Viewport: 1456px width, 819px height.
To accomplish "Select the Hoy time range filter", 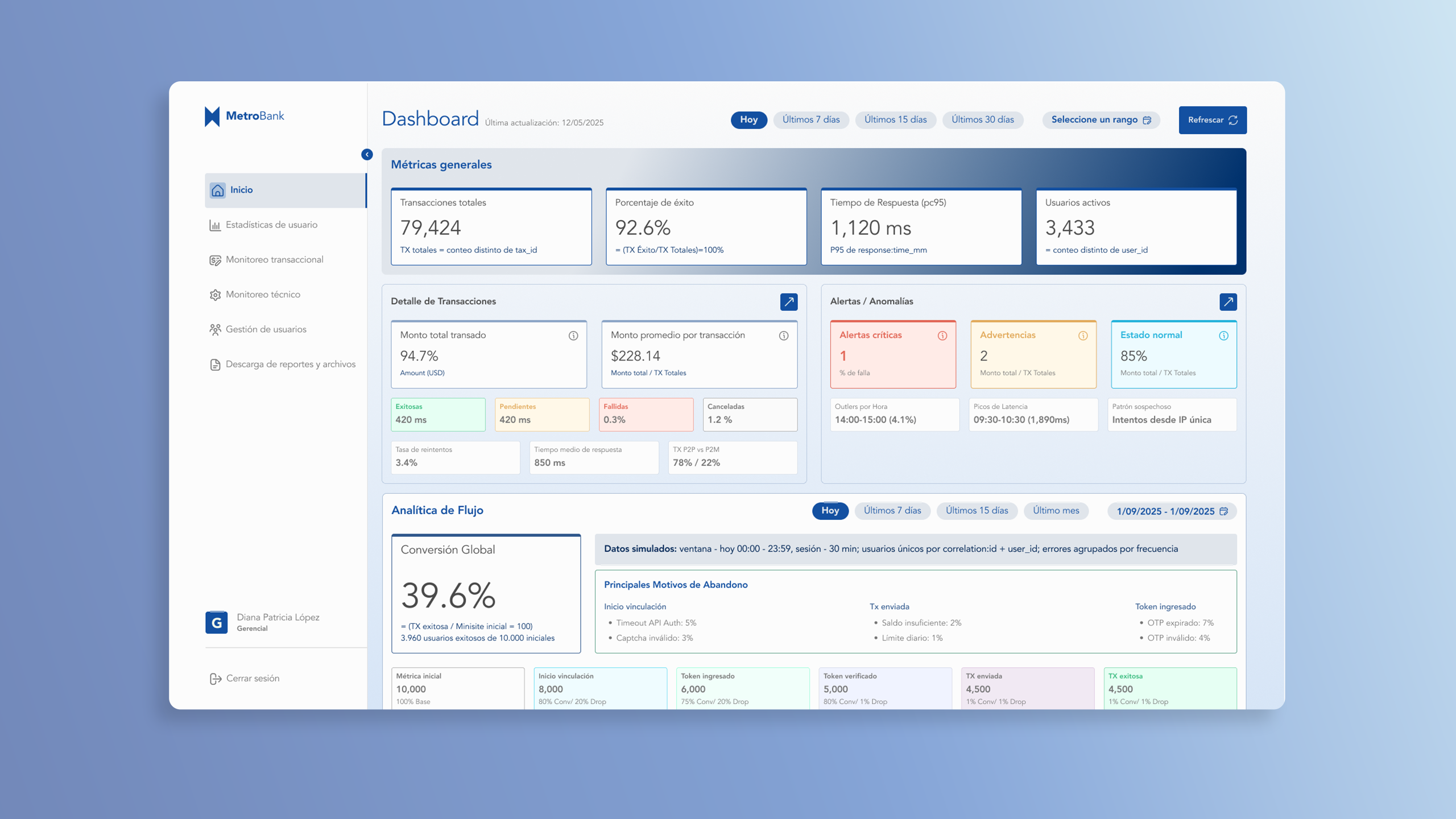I will [749, 120].
